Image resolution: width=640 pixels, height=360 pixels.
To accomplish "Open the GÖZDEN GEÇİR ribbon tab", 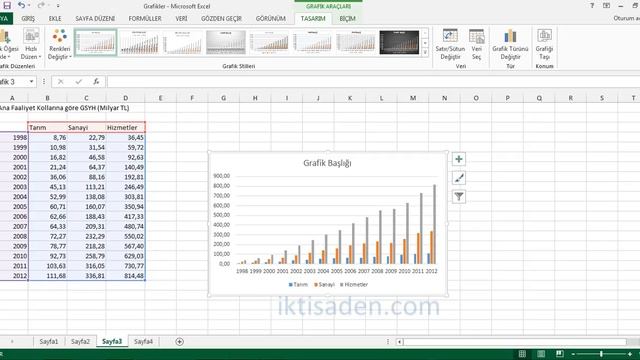I will (x=221, y=19).
